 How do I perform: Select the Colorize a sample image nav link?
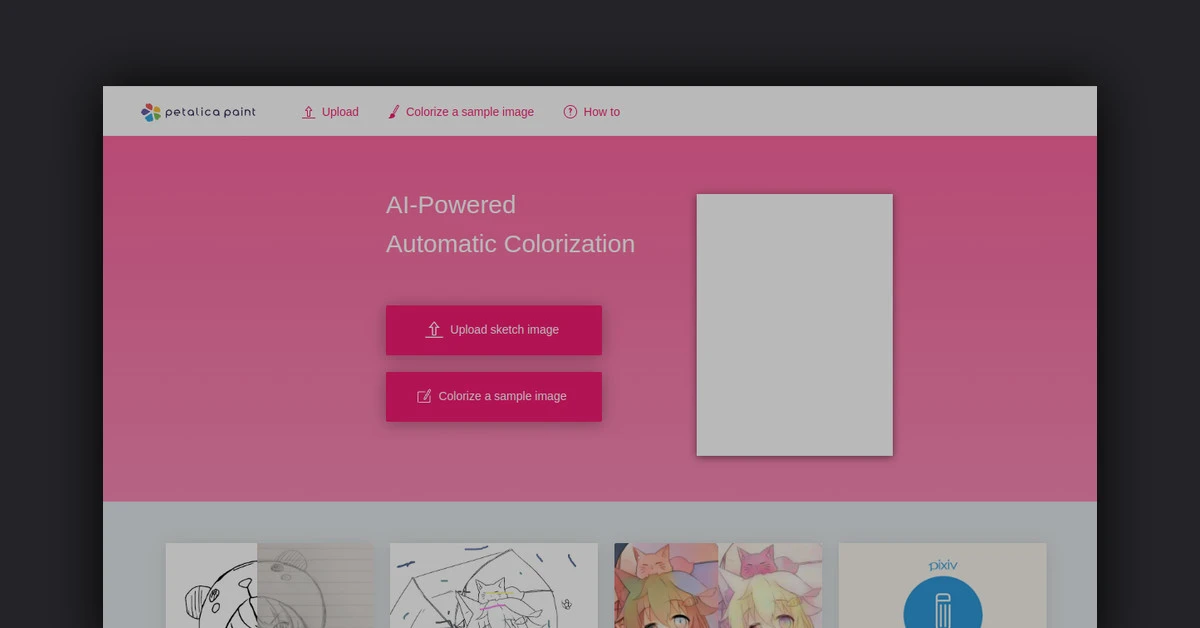pos(469,112)
